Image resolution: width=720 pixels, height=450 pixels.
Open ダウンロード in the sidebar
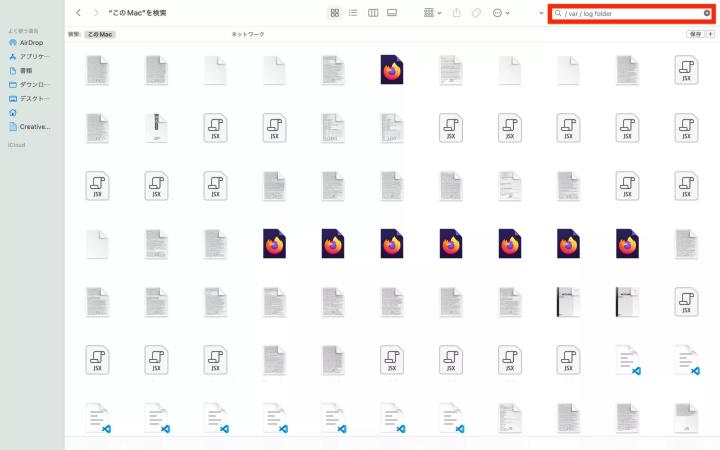pos(29,84)
